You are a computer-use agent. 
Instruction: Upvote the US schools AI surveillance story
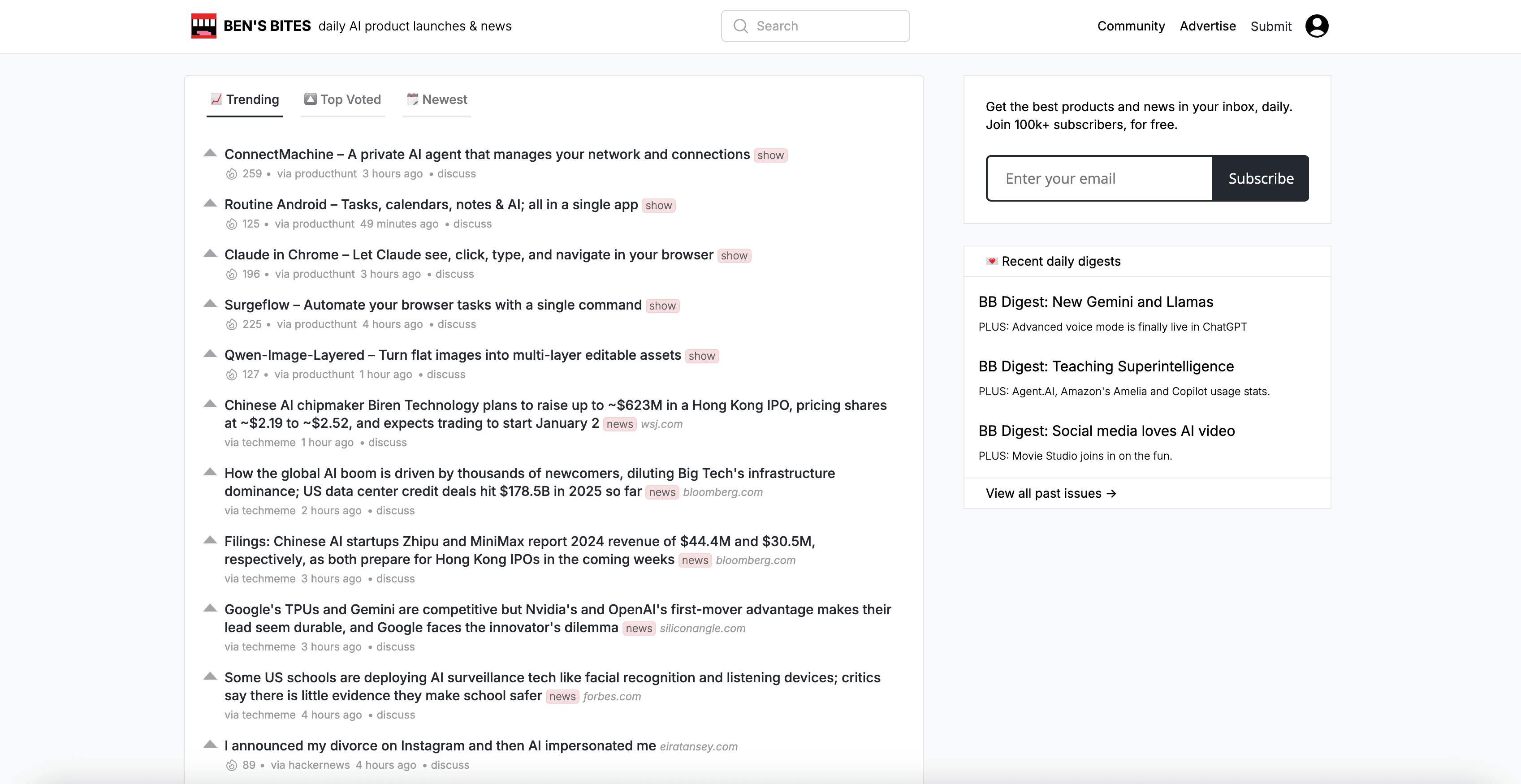[210, 676]
